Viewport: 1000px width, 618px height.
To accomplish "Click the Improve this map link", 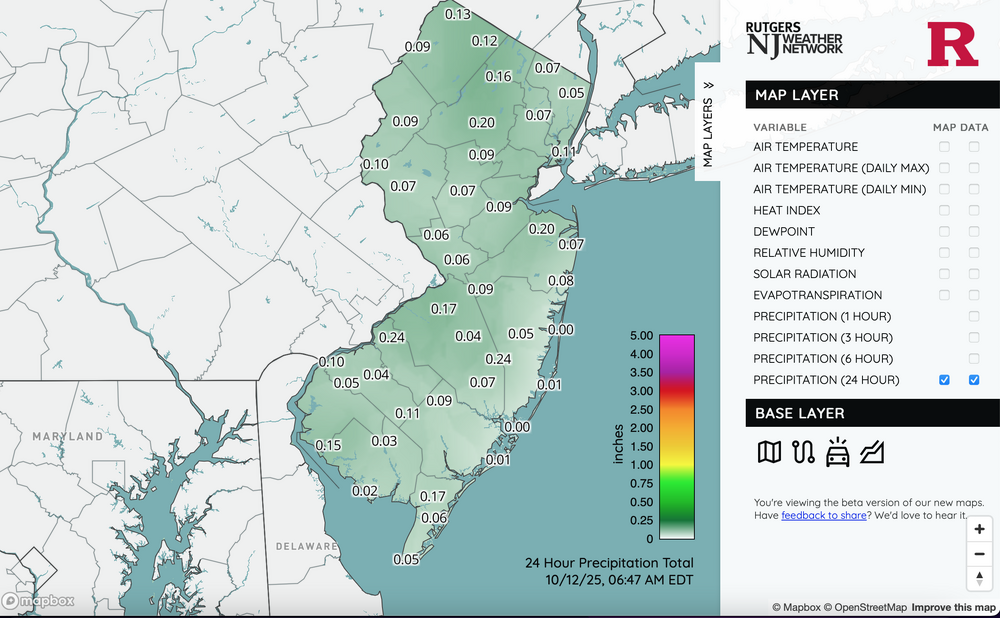I will (x=951, y=607).
